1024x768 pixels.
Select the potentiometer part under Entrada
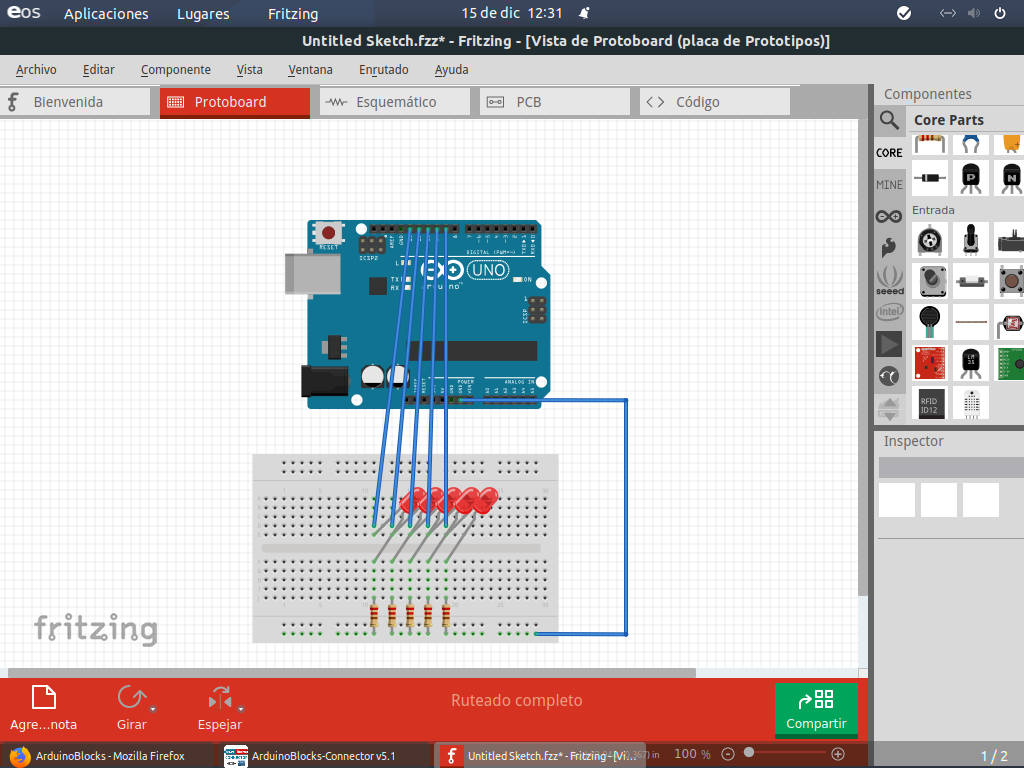tap(970, 240)
